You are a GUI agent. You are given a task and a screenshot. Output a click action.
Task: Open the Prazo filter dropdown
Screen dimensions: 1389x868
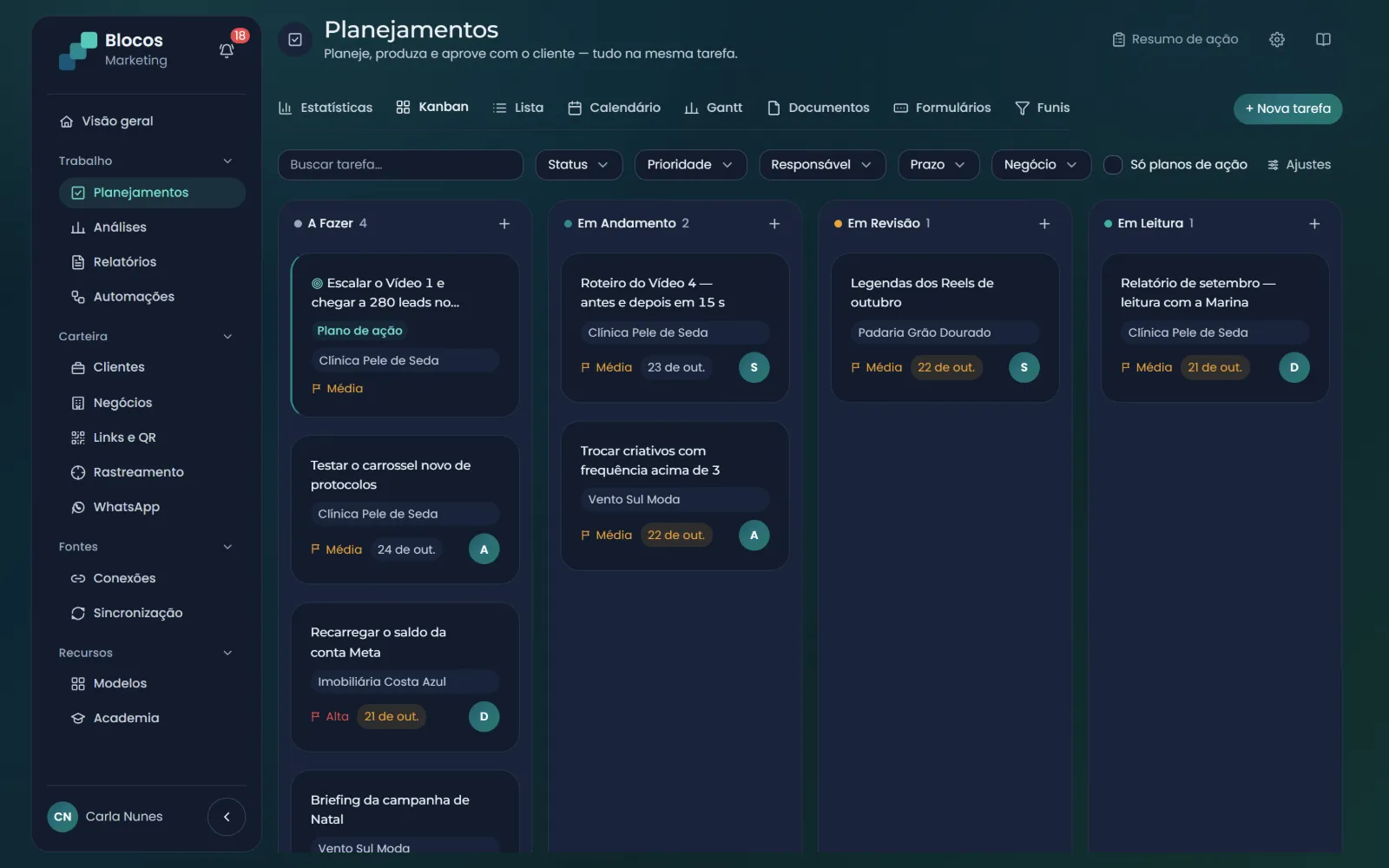point(938,165)
